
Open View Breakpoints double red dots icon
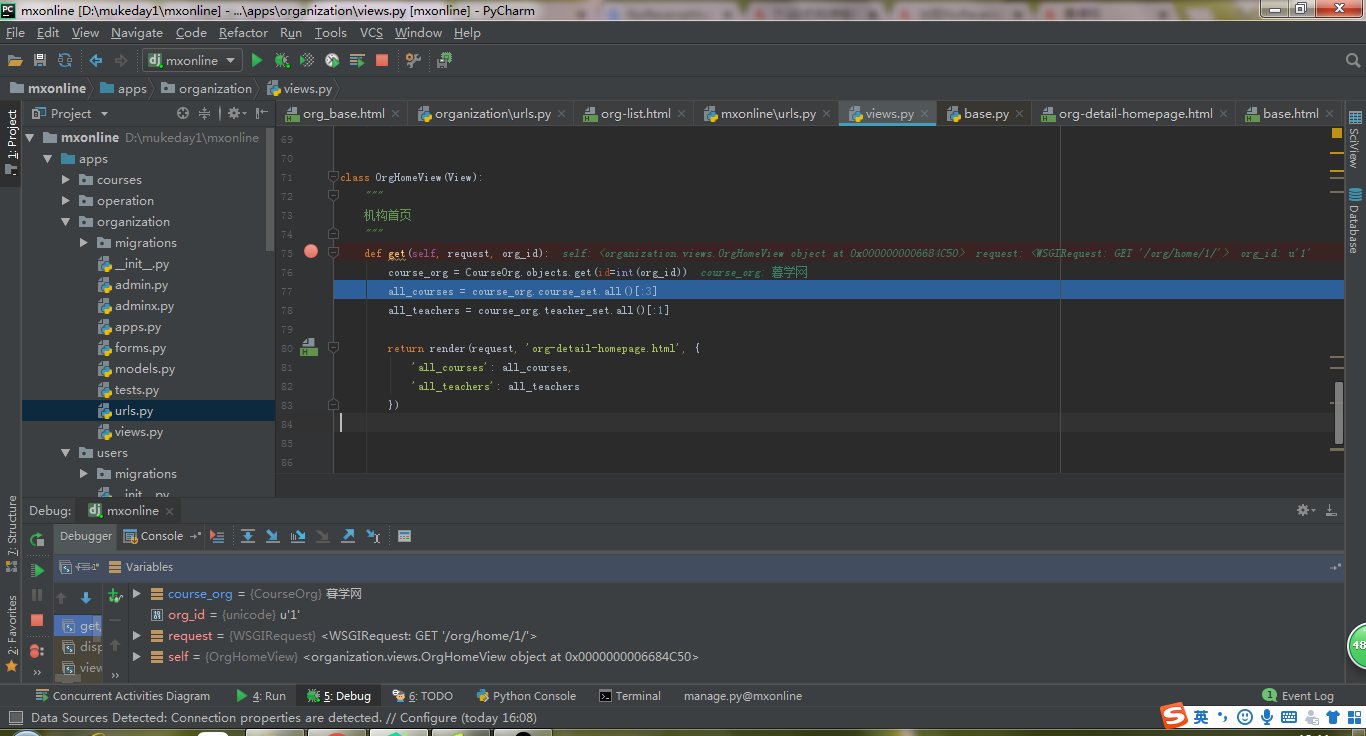pos(37,651)
